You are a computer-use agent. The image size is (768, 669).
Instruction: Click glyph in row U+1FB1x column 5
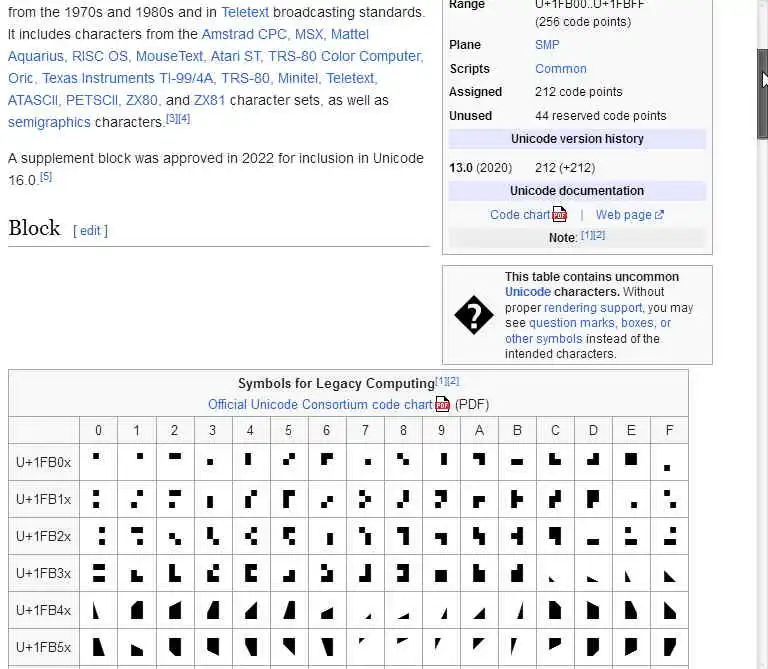(x=288, y=499)
